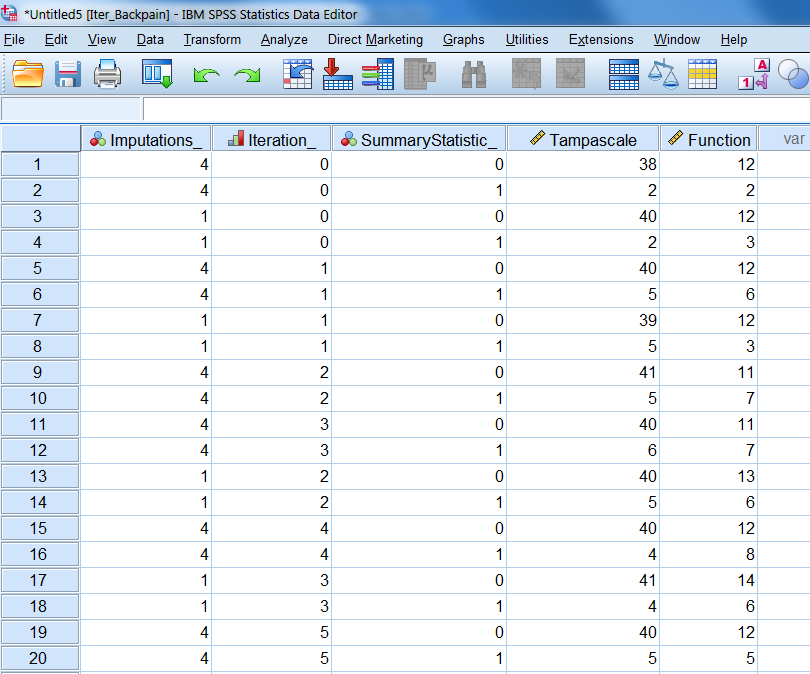The height and width of the screenshot is (674, 810).
Task: Click the Weight cases scale icon
Action: [x=663, y=74]
